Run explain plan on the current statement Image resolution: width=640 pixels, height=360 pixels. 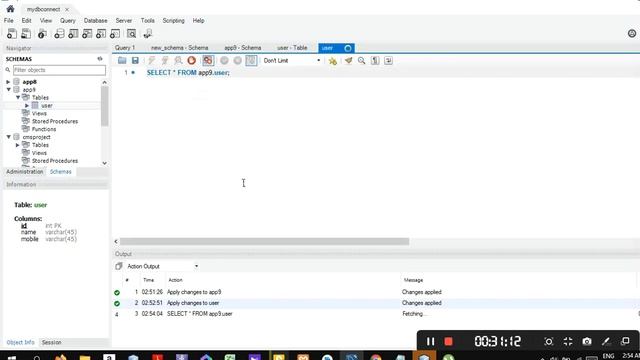pos(178,60)
